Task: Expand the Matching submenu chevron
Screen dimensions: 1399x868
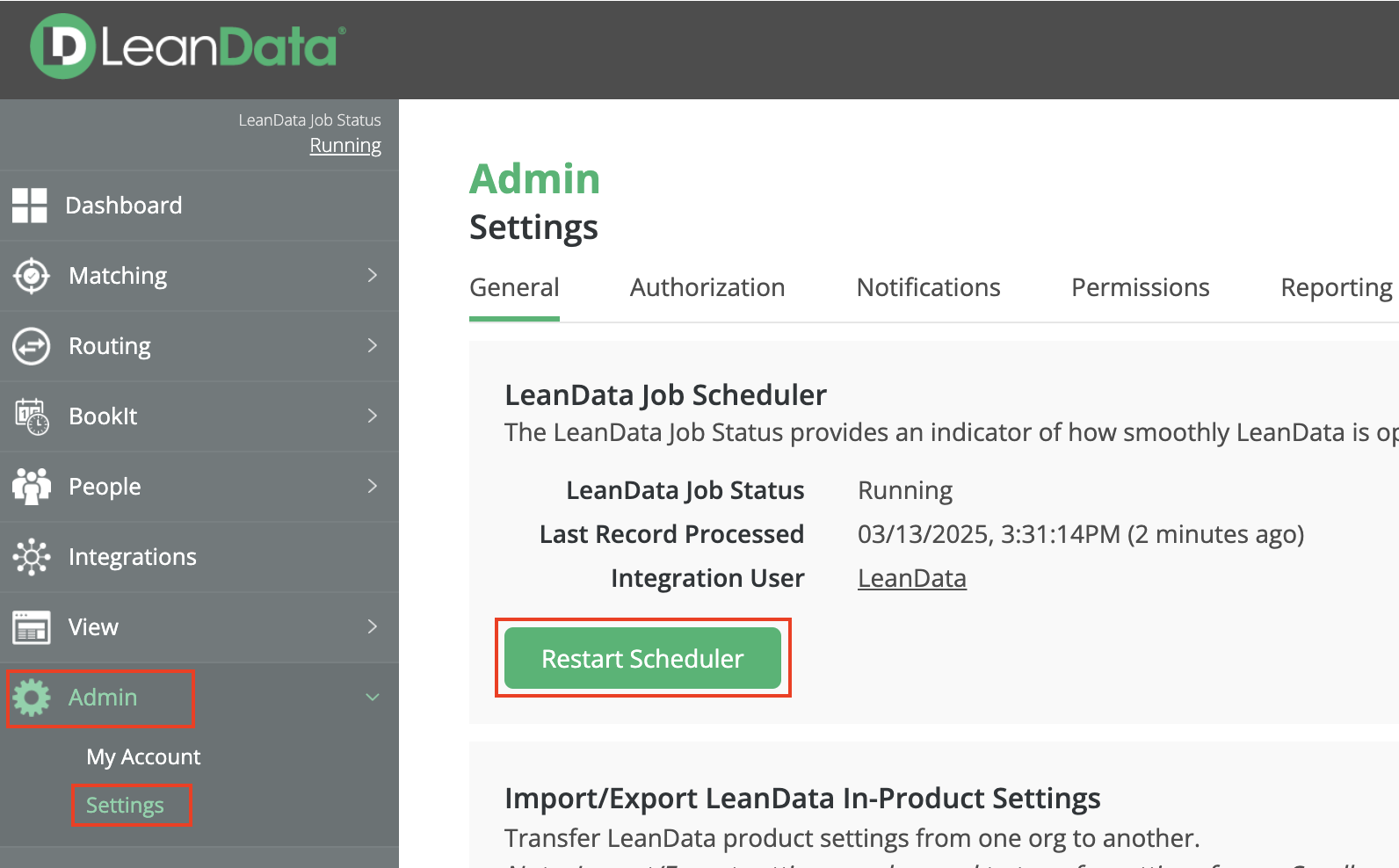Action: pos(373,276)
